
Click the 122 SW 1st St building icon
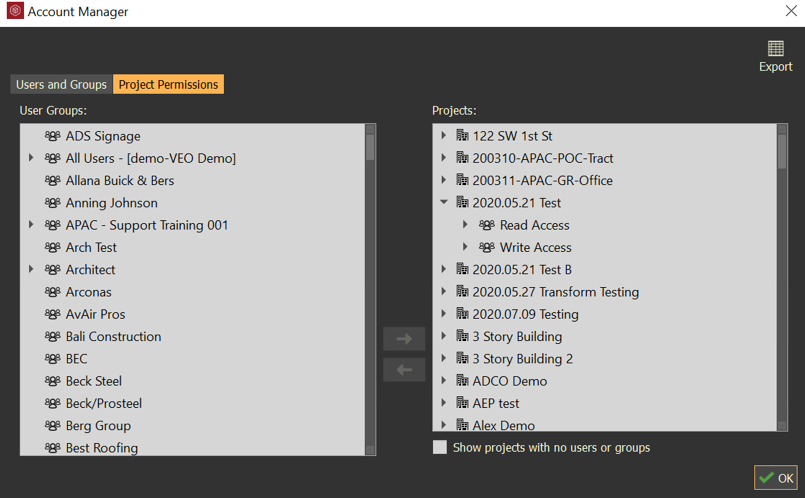click(462, 136)
